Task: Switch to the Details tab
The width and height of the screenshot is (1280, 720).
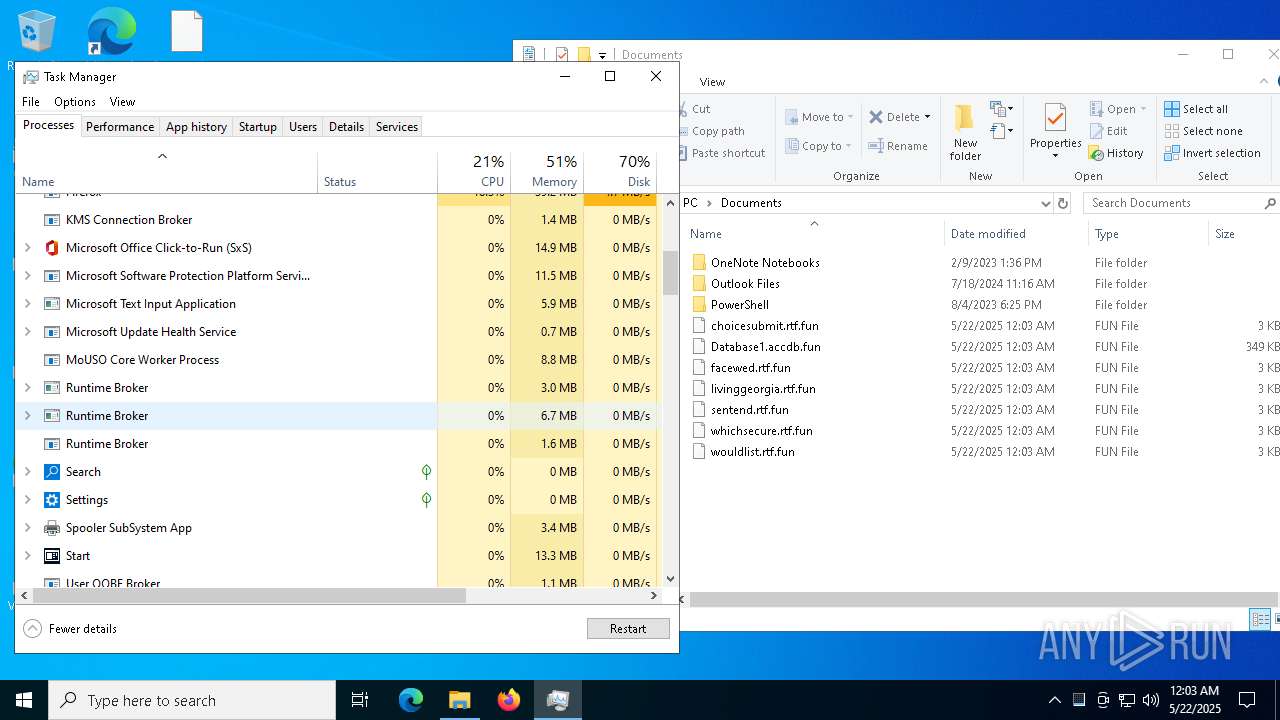Action: tap(346, 127)
